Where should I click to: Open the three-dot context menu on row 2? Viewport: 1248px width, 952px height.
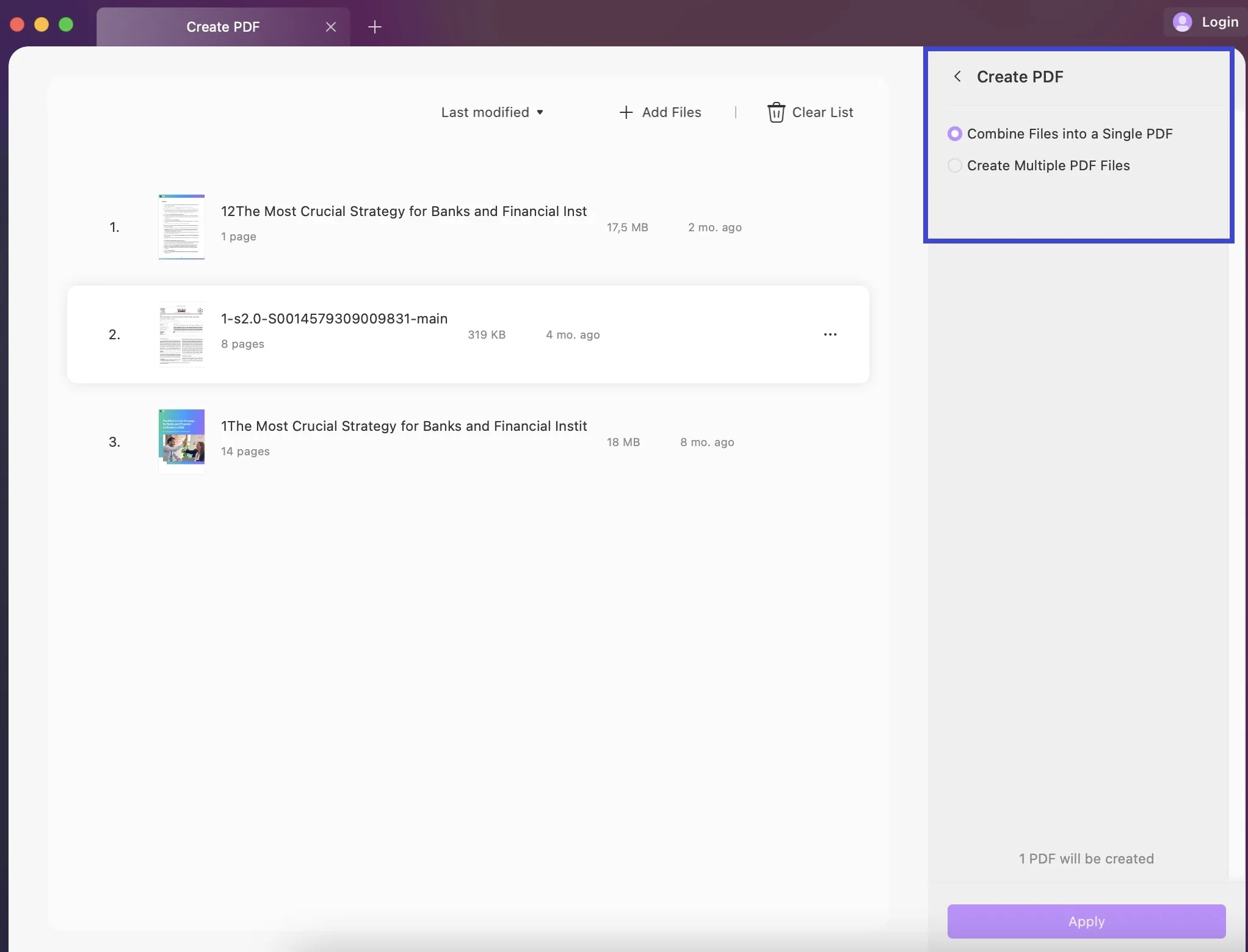coord(831,333)
